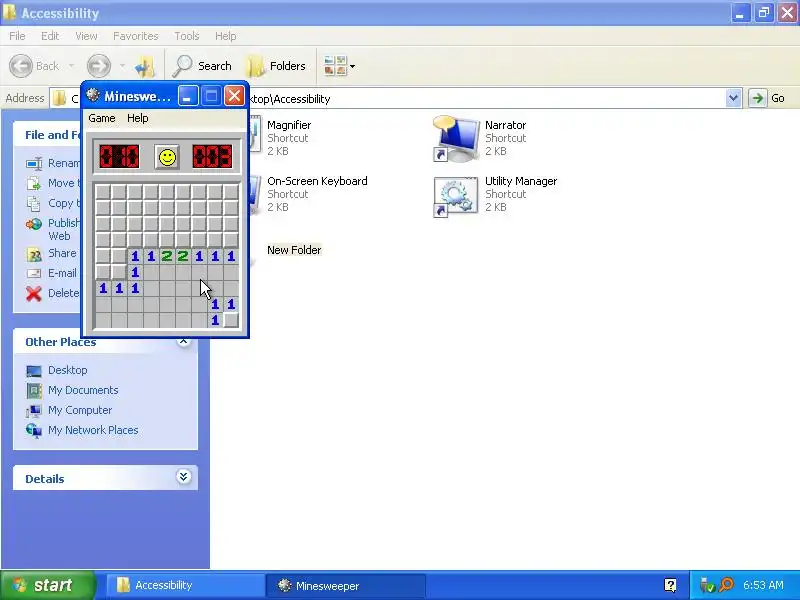Click the Delete task with red X
Image resolution: width=800 pixels, height=600 pixels.
coord(34,293)
